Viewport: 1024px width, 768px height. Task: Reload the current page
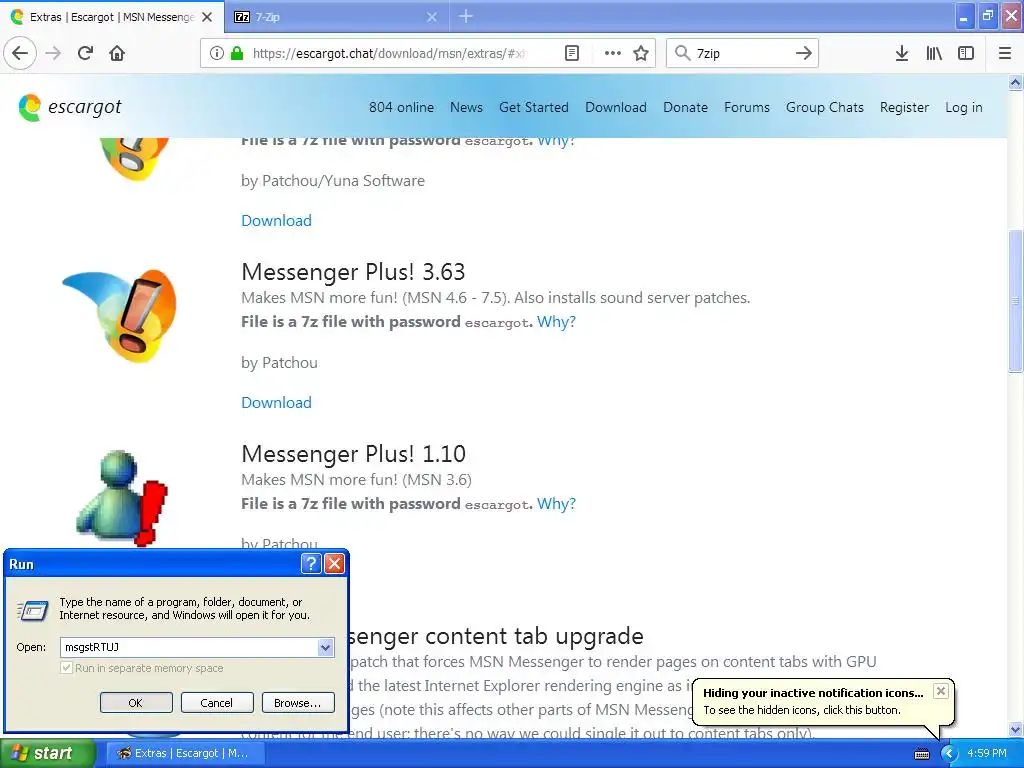85,53
